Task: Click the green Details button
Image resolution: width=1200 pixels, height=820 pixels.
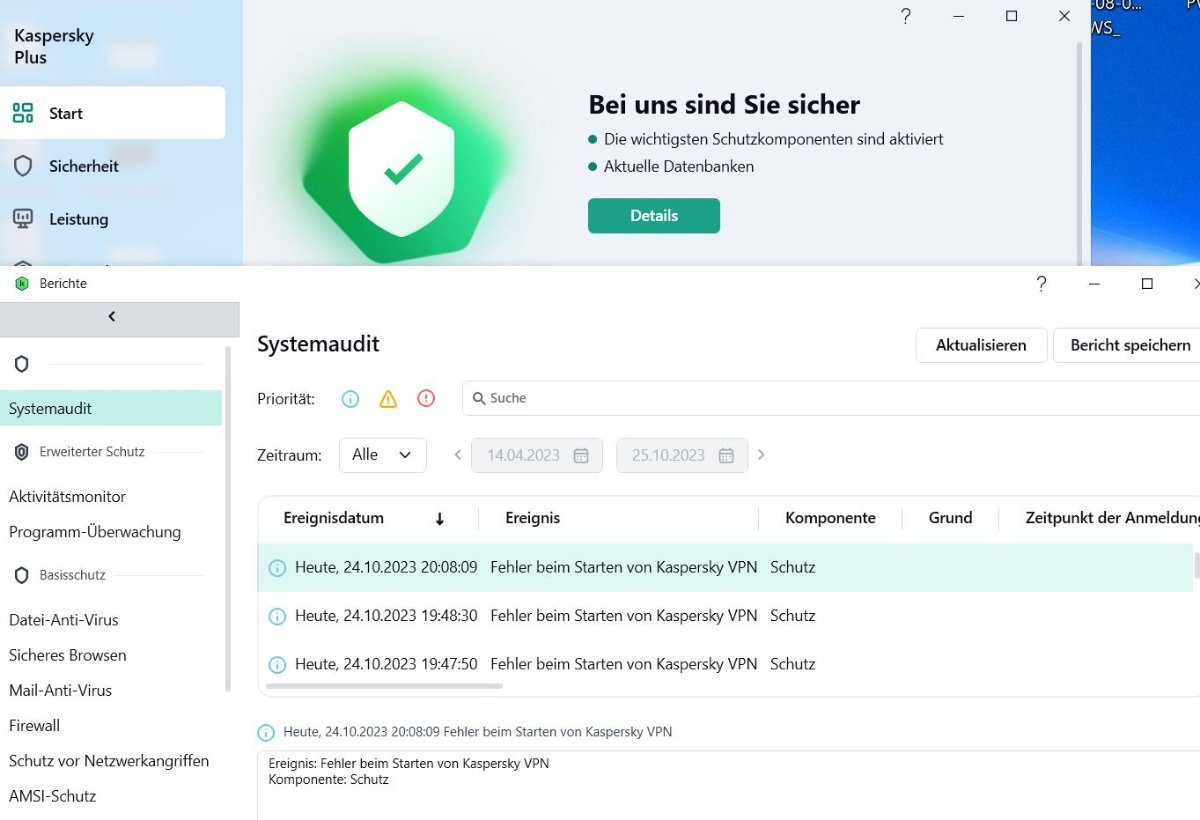Action: tap(654, 215)
